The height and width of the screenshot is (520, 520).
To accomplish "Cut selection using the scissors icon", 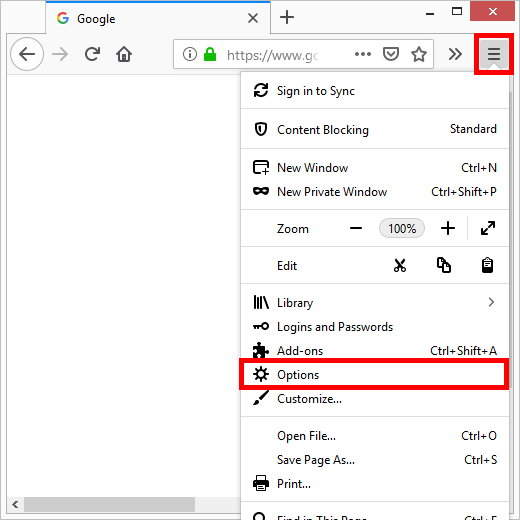I will point(400,266).
